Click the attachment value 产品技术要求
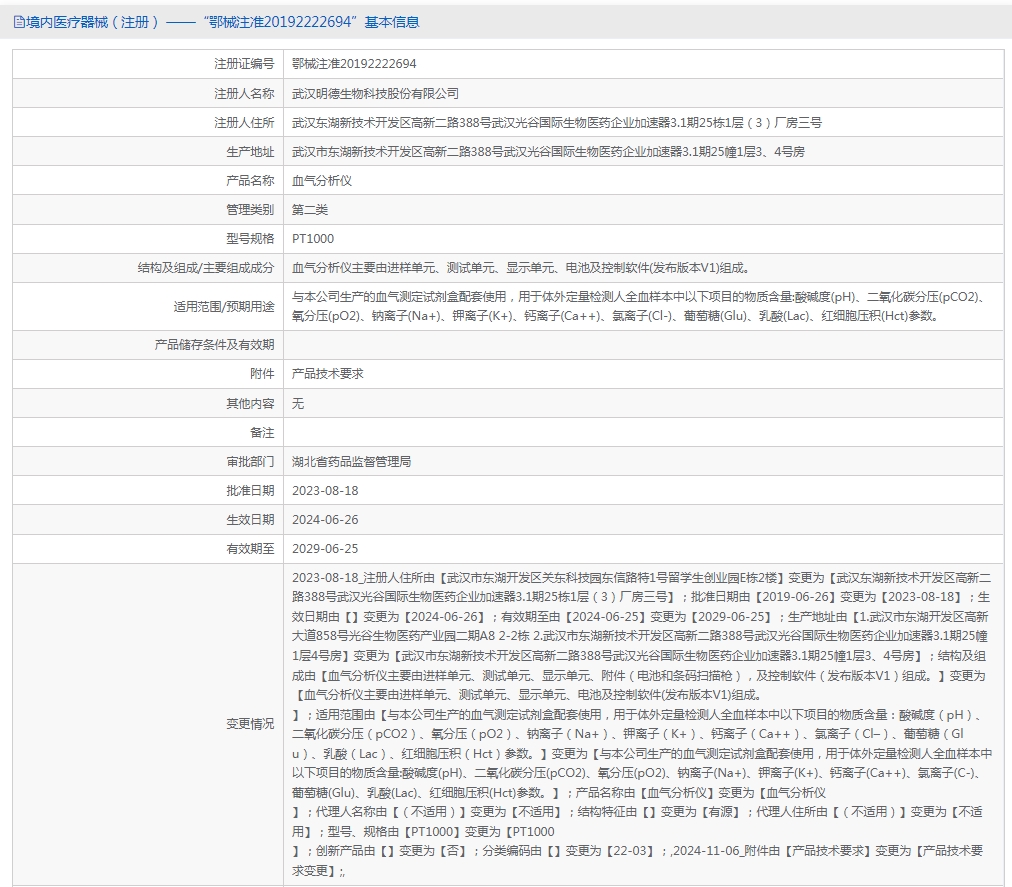The height and width of the screenshot is (887, 1012). [x=327, y=374]
